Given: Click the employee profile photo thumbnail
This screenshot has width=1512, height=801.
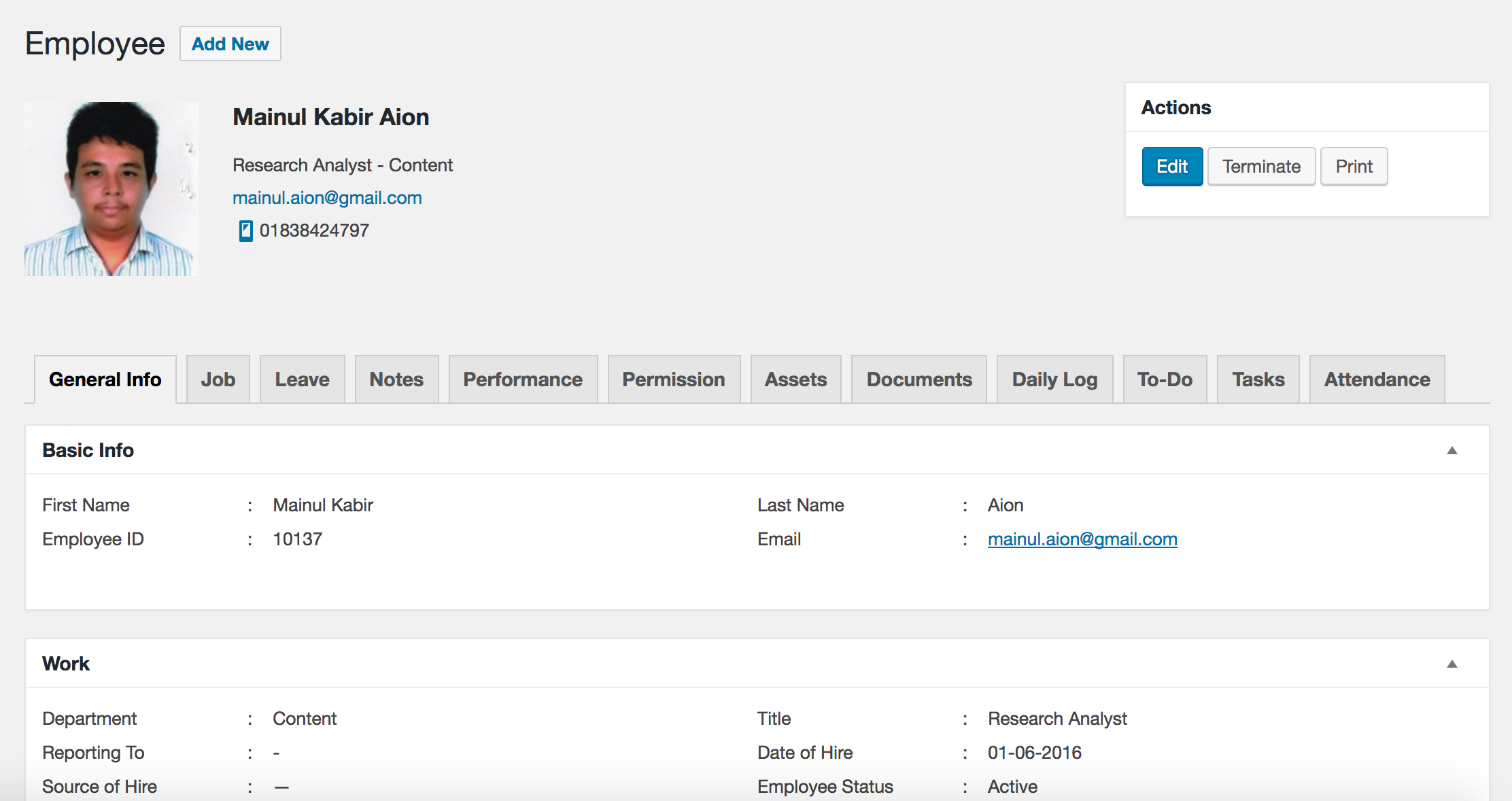Looking at the screenshot, I should point(113,190).
